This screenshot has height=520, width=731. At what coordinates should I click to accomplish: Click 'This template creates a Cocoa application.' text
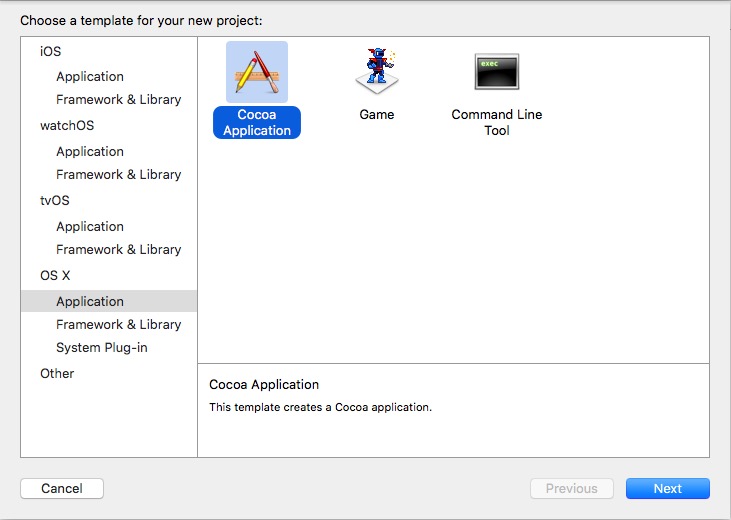click(320, 407)
